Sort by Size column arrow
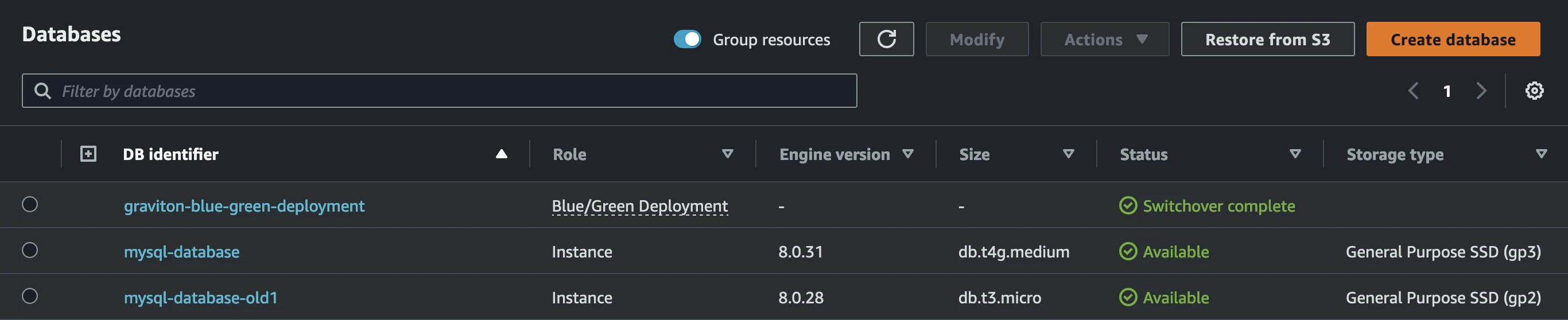This screenshot has width=1568, height=320. [x=1068, y=154]
